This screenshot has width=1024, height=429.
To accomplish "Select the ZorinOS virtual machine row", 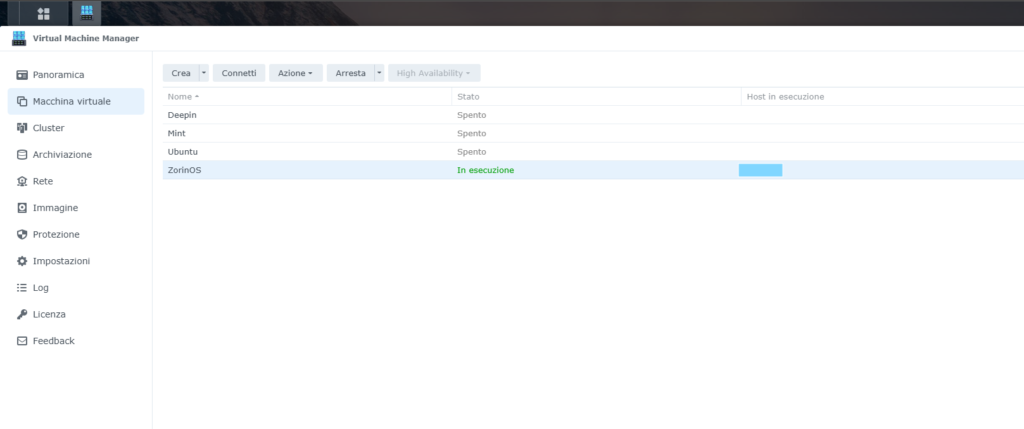I will [x=593, y=170].
